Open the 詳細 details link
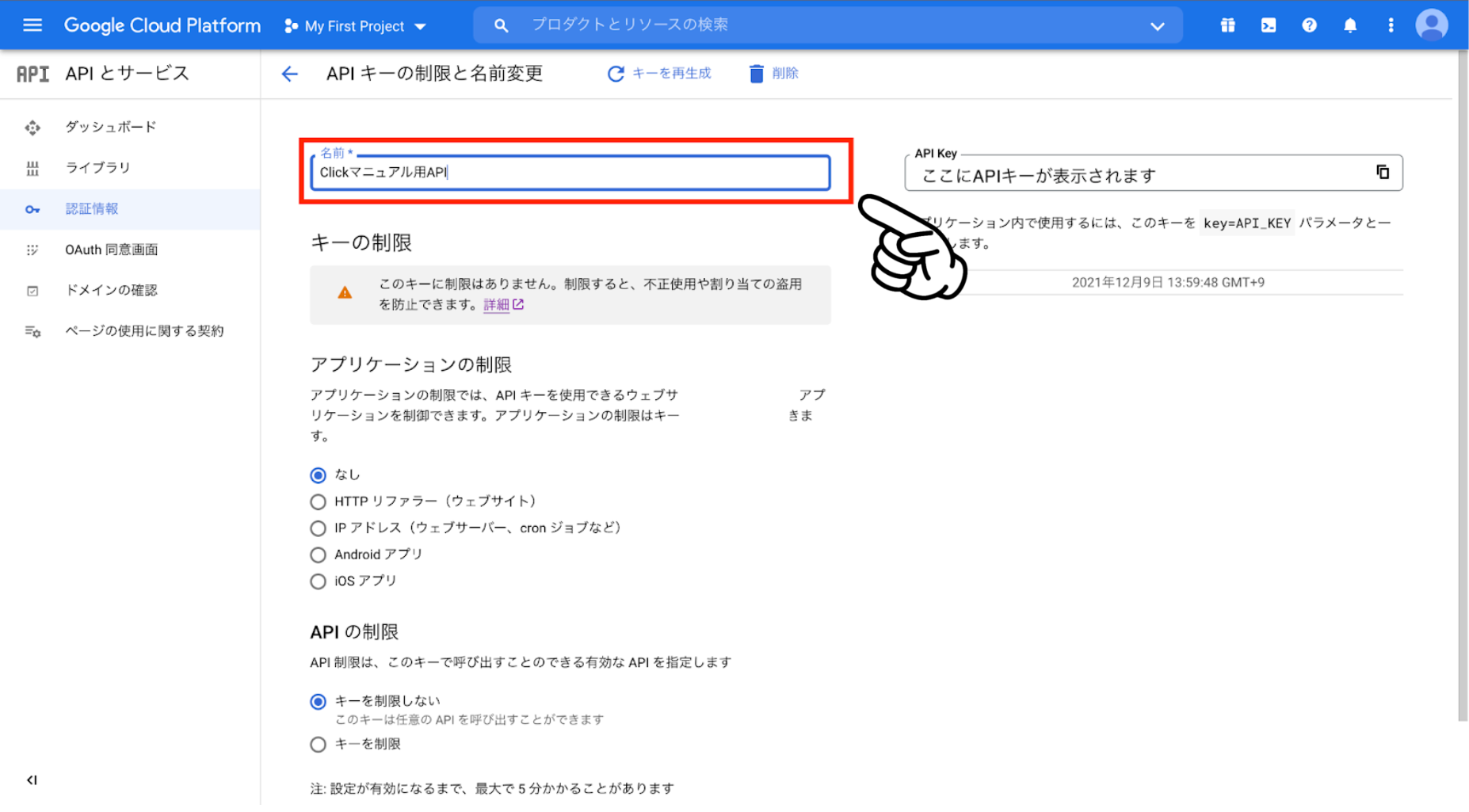Image resolution: width=1469 pixels, height=812 pixels. pos(503,305)
